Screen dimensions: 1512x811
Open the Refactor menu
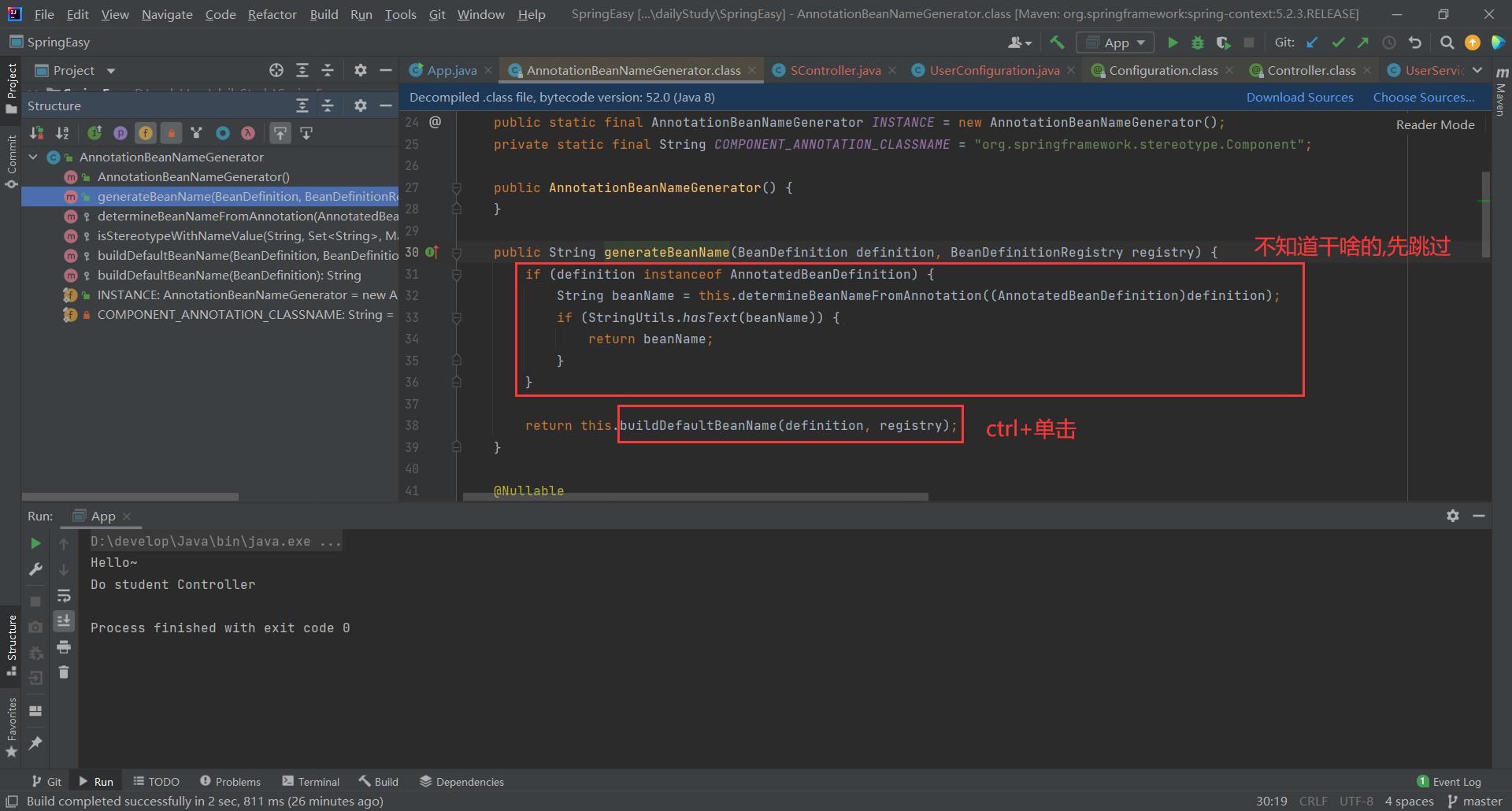tap(272, 14)
